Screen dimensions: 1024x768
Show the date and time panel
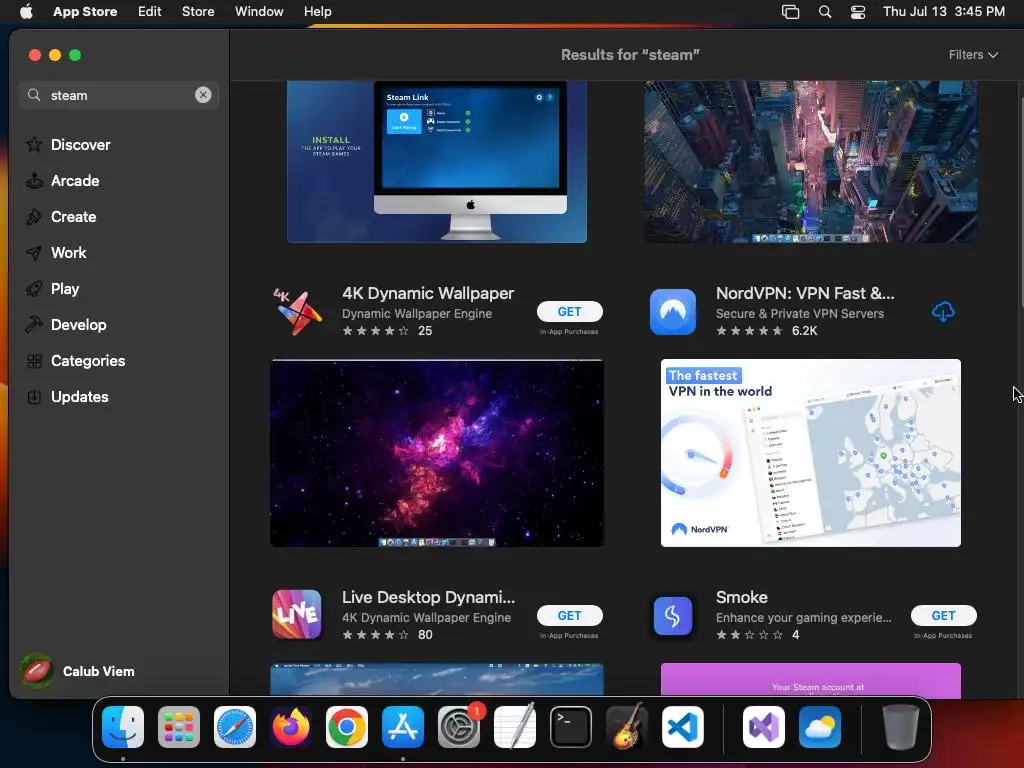944,12
